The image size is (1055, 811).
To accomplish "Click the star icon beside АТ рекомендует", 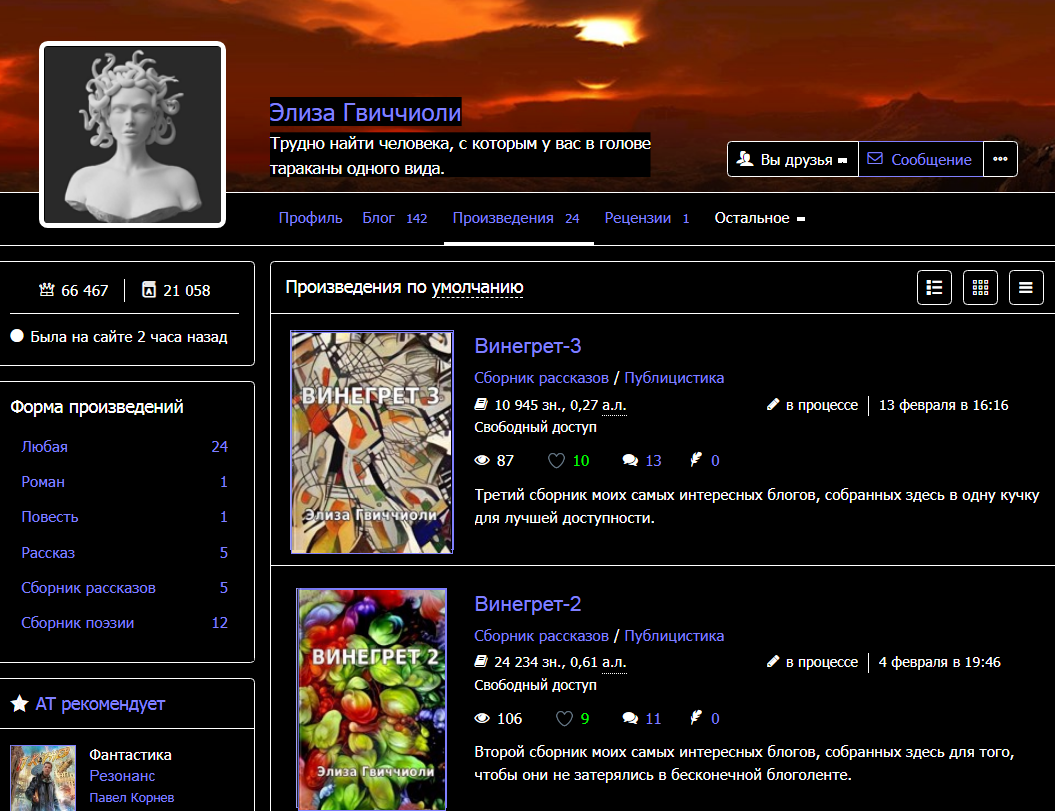I will pyautogui.click(x=20, y=703).
